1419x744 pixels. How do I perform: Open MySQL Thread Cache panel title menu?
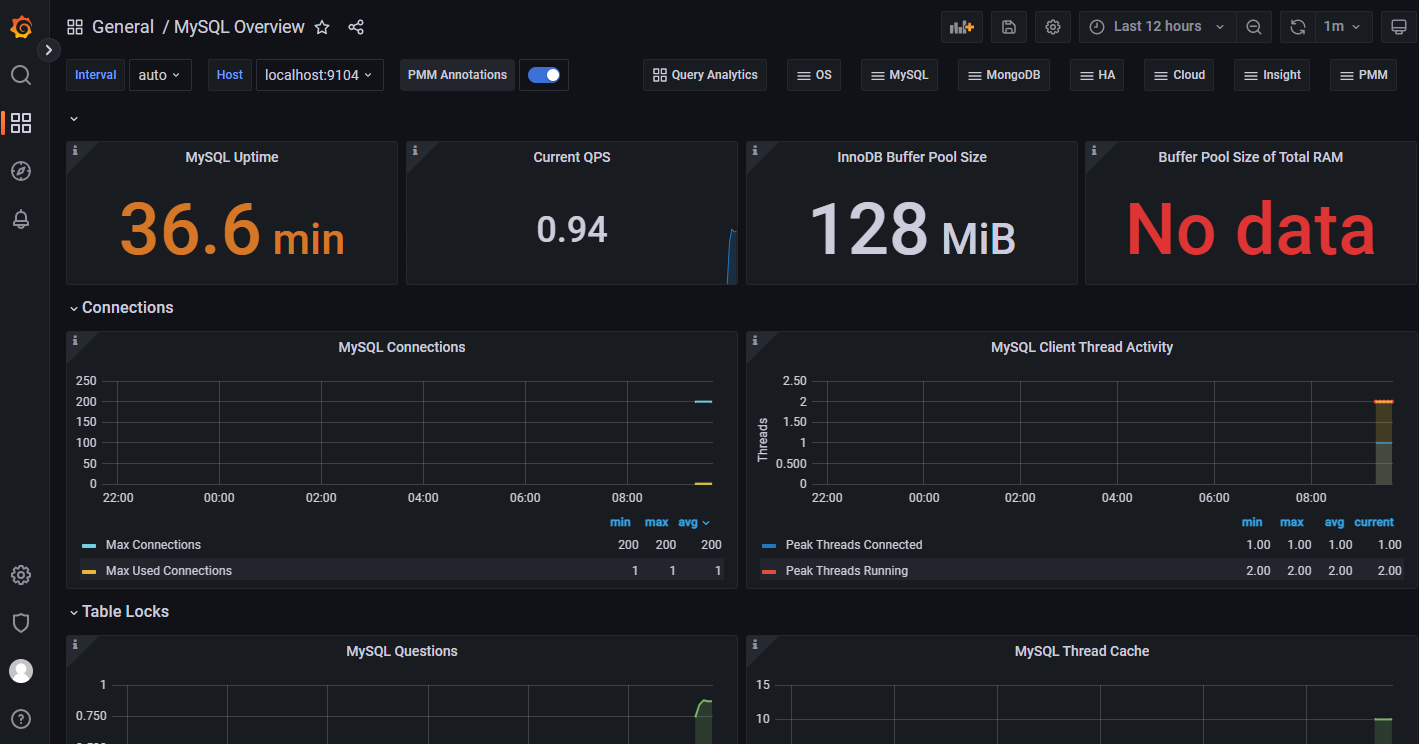[1082, 651]
